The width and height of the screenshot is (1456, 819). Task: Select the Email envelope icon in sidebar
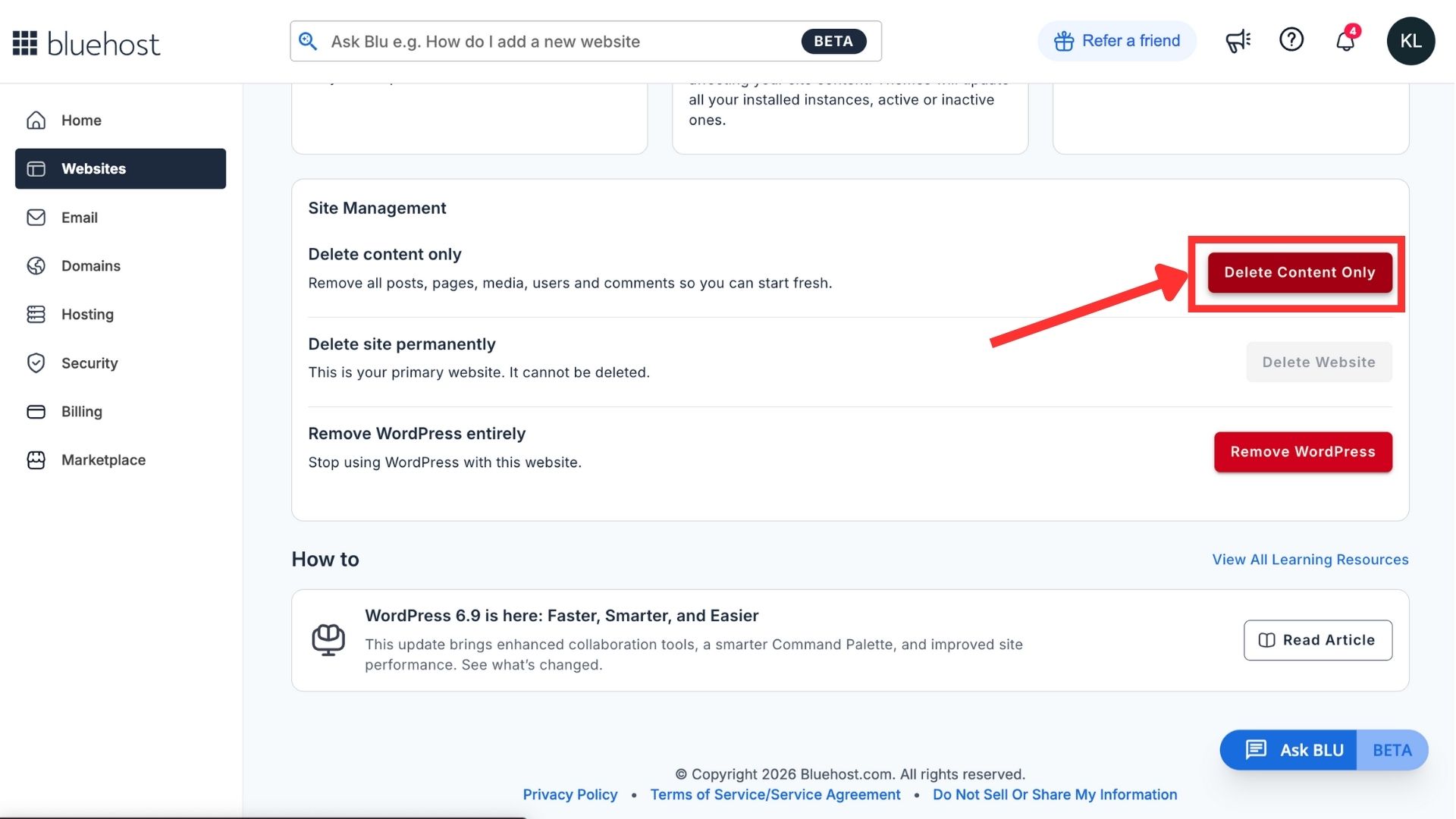(36, 218)
